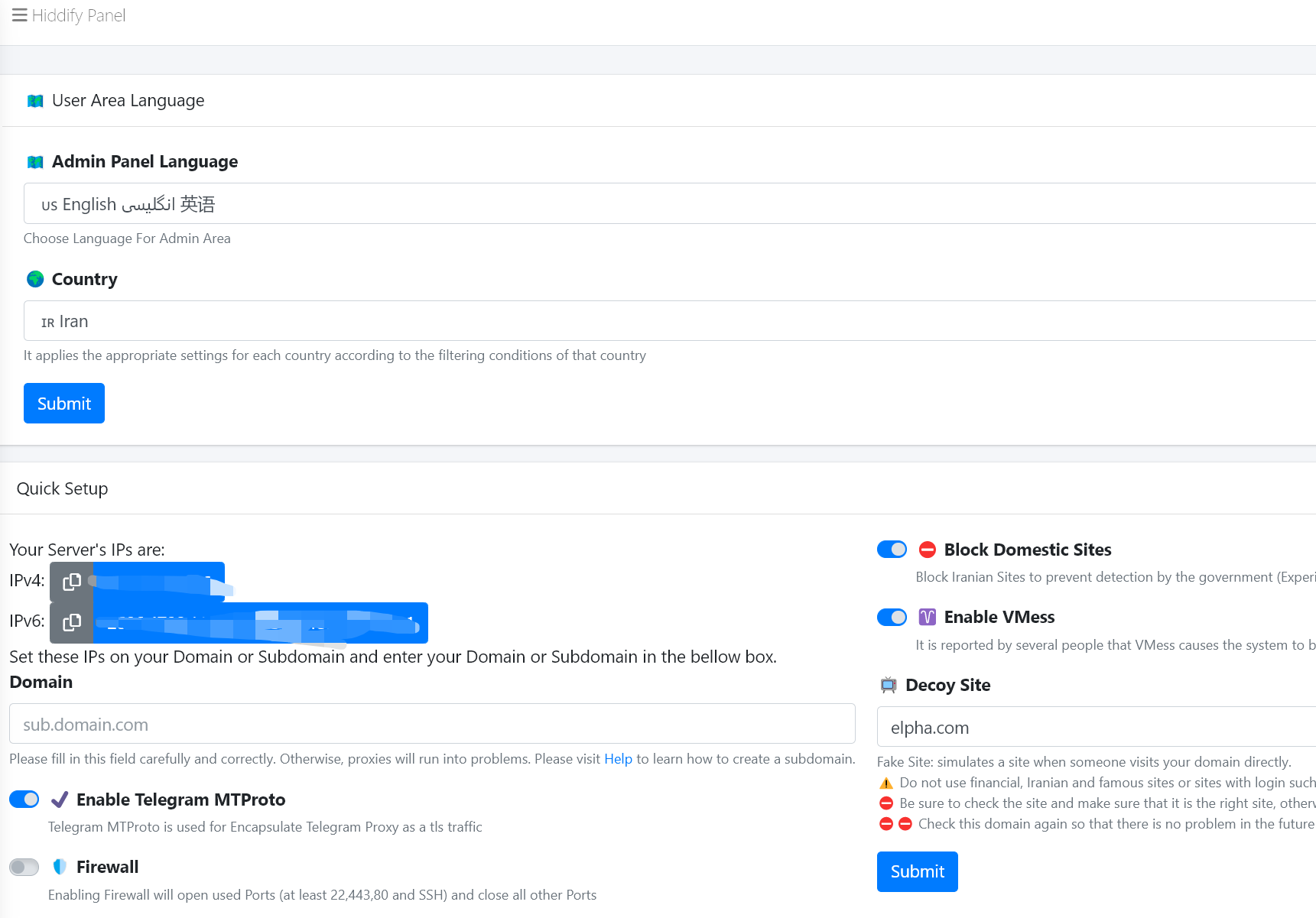Disable Telegram MTProto toggle

pos(24,800)
